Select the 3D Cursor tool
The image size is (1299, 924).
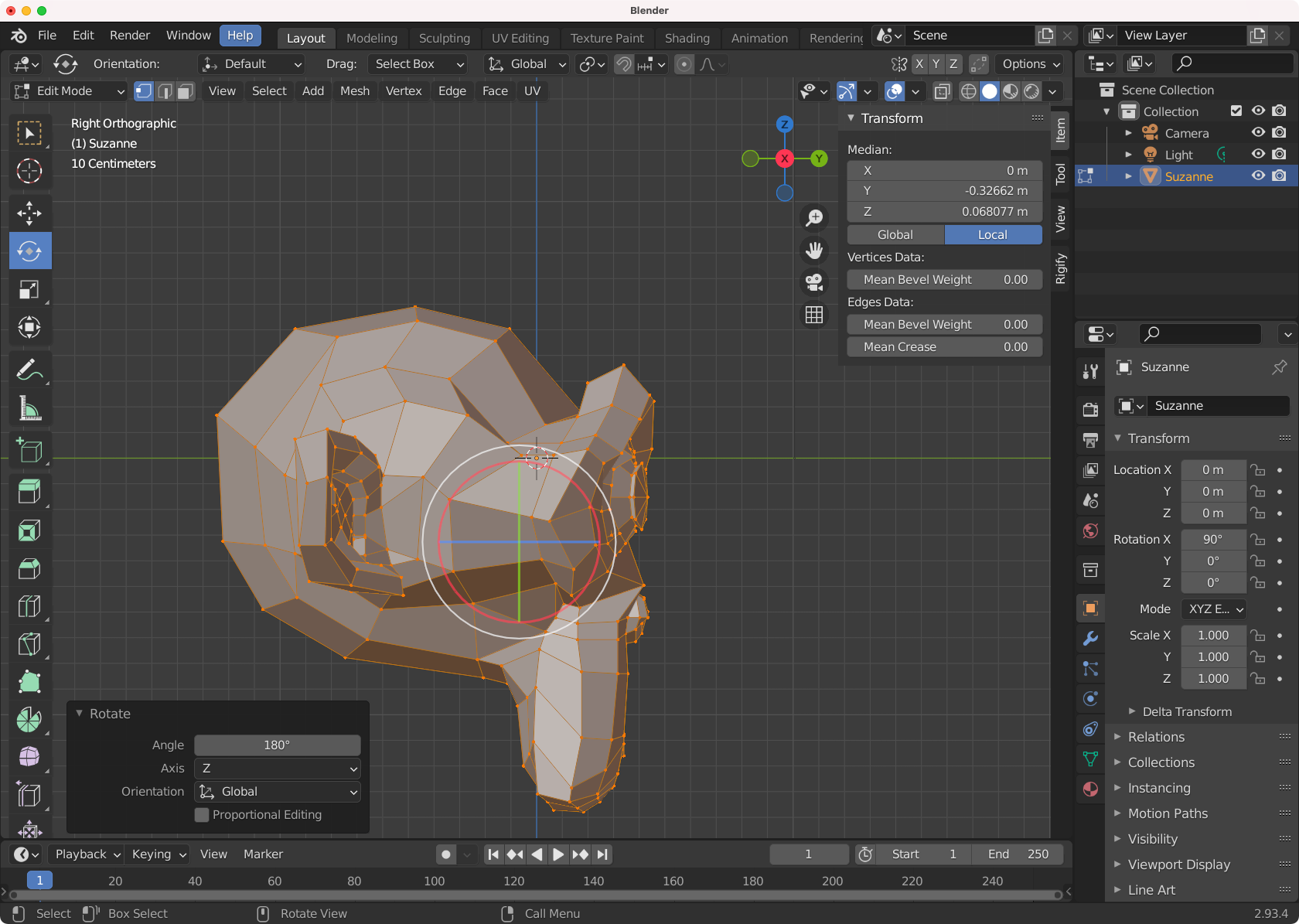coord(29,171)
